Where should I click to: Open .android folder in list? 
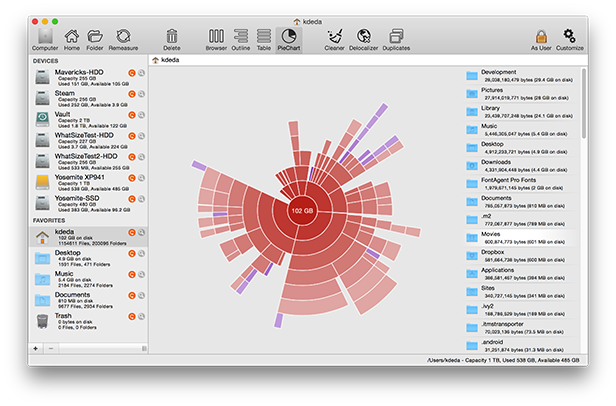pyautogui.click(x=521, y=345)
